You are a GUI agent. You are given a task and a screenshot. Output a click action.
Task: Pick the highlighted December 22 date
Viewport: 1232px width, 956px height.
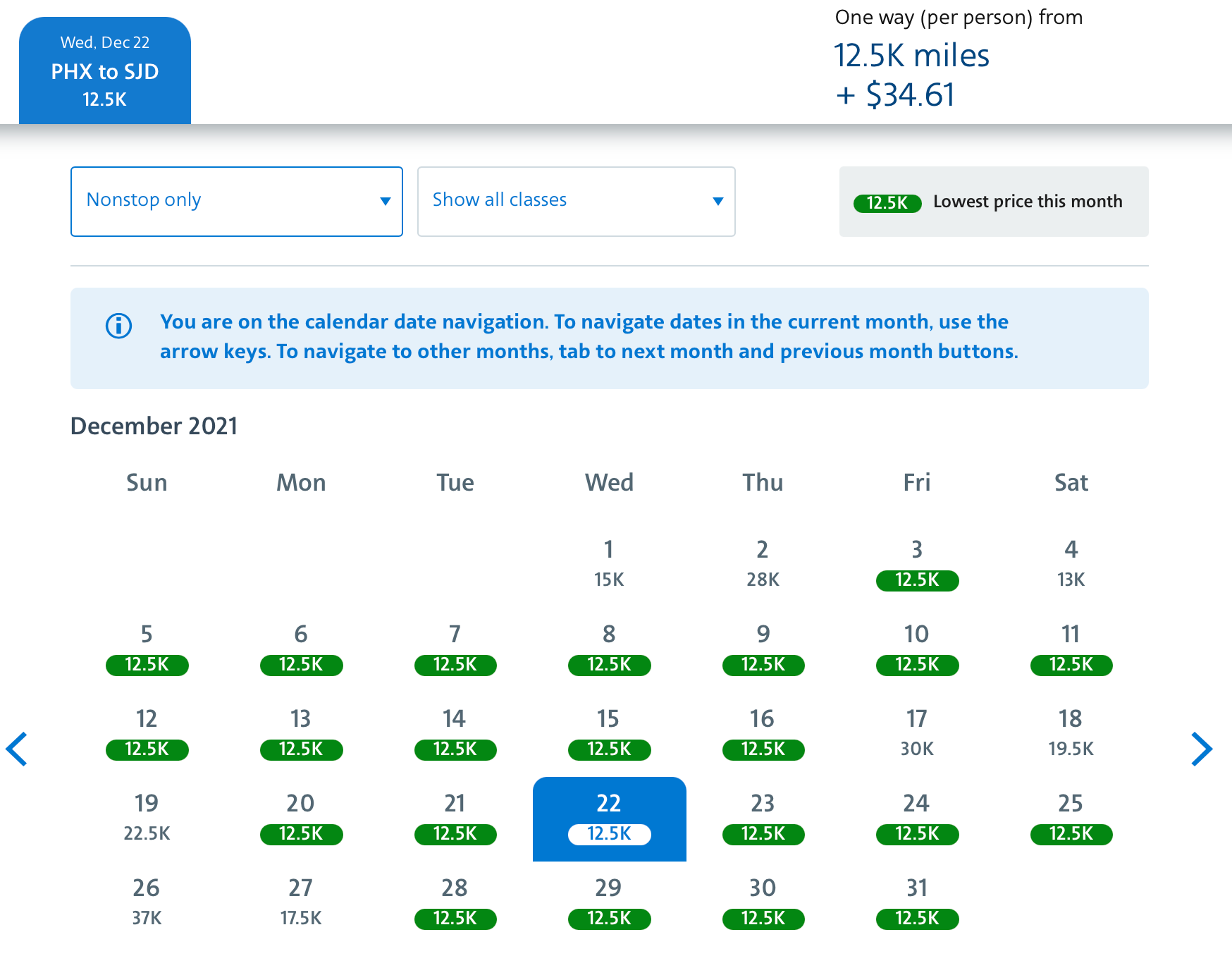point(609,818)
